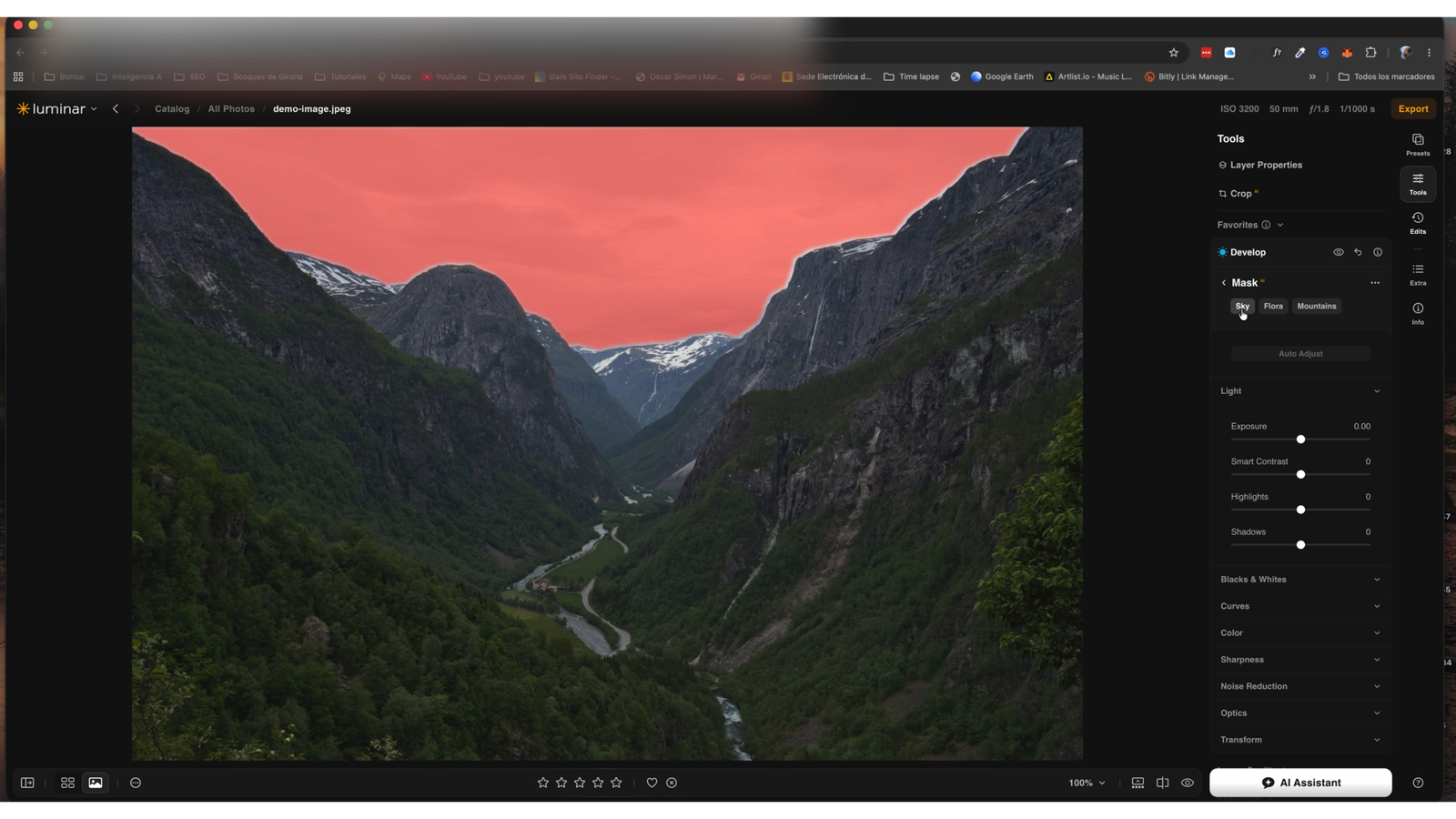Toggle Develop tool visibility eye
Viewport: 1456px width, 819px height.
1339,252
